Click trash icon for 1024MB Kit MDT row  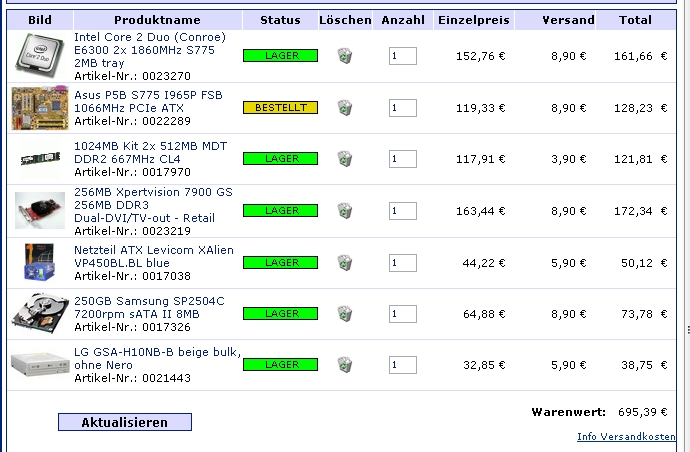pos(345,159)
